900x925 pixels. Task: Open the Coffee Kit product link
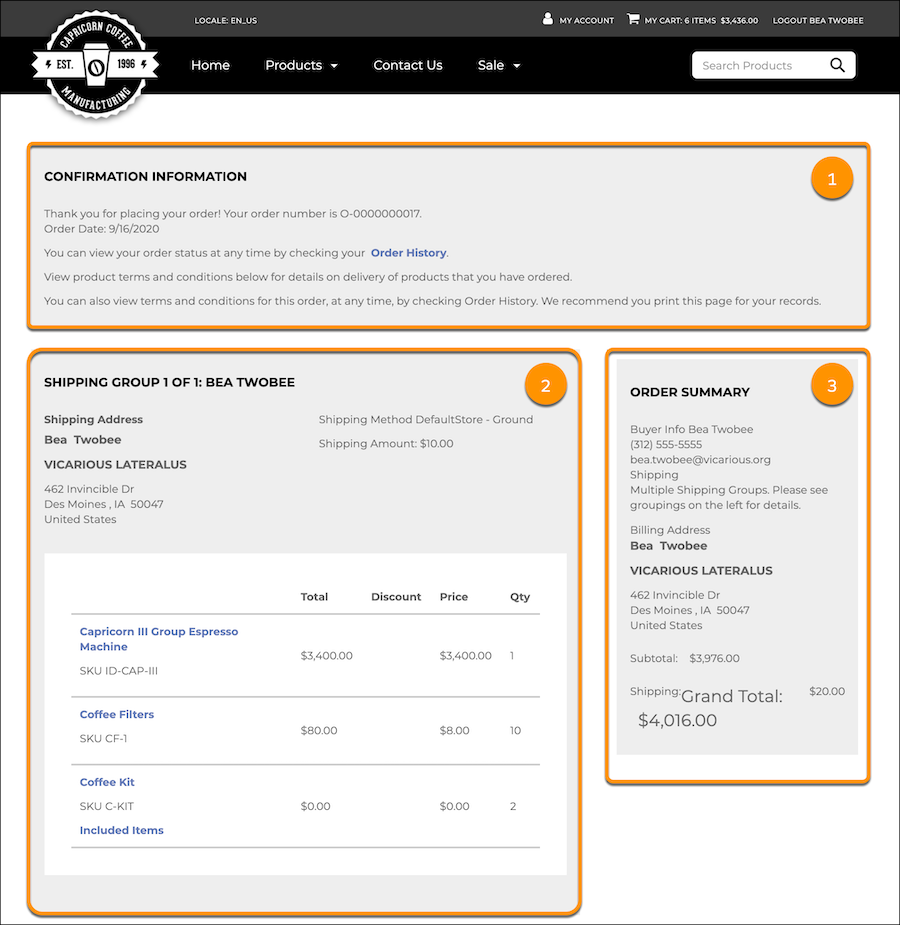tap(106, 782)
